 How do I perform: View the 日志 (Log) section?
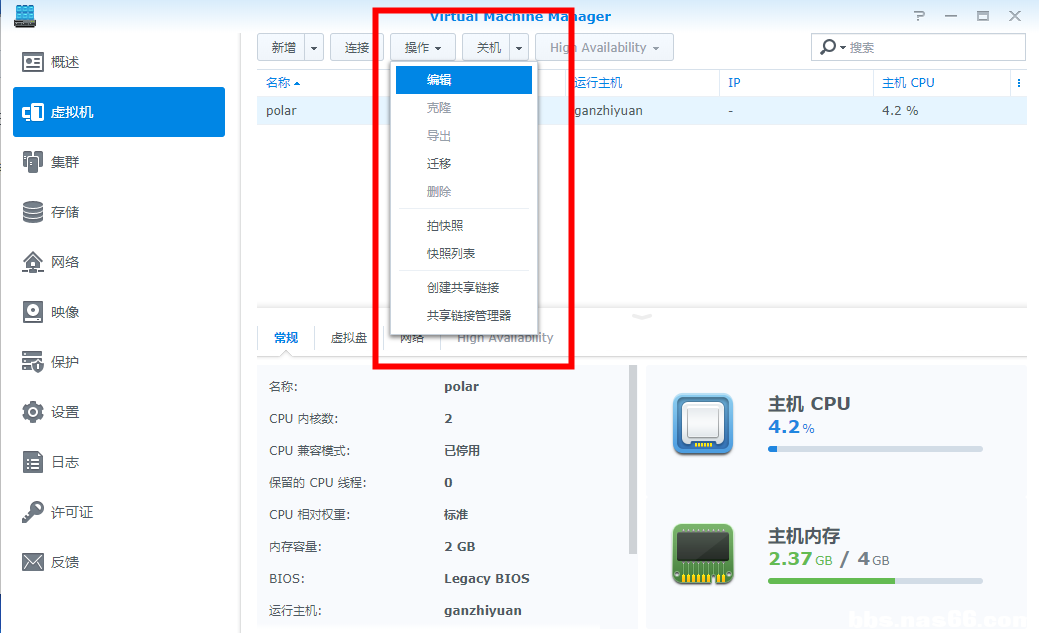[55, 461]
